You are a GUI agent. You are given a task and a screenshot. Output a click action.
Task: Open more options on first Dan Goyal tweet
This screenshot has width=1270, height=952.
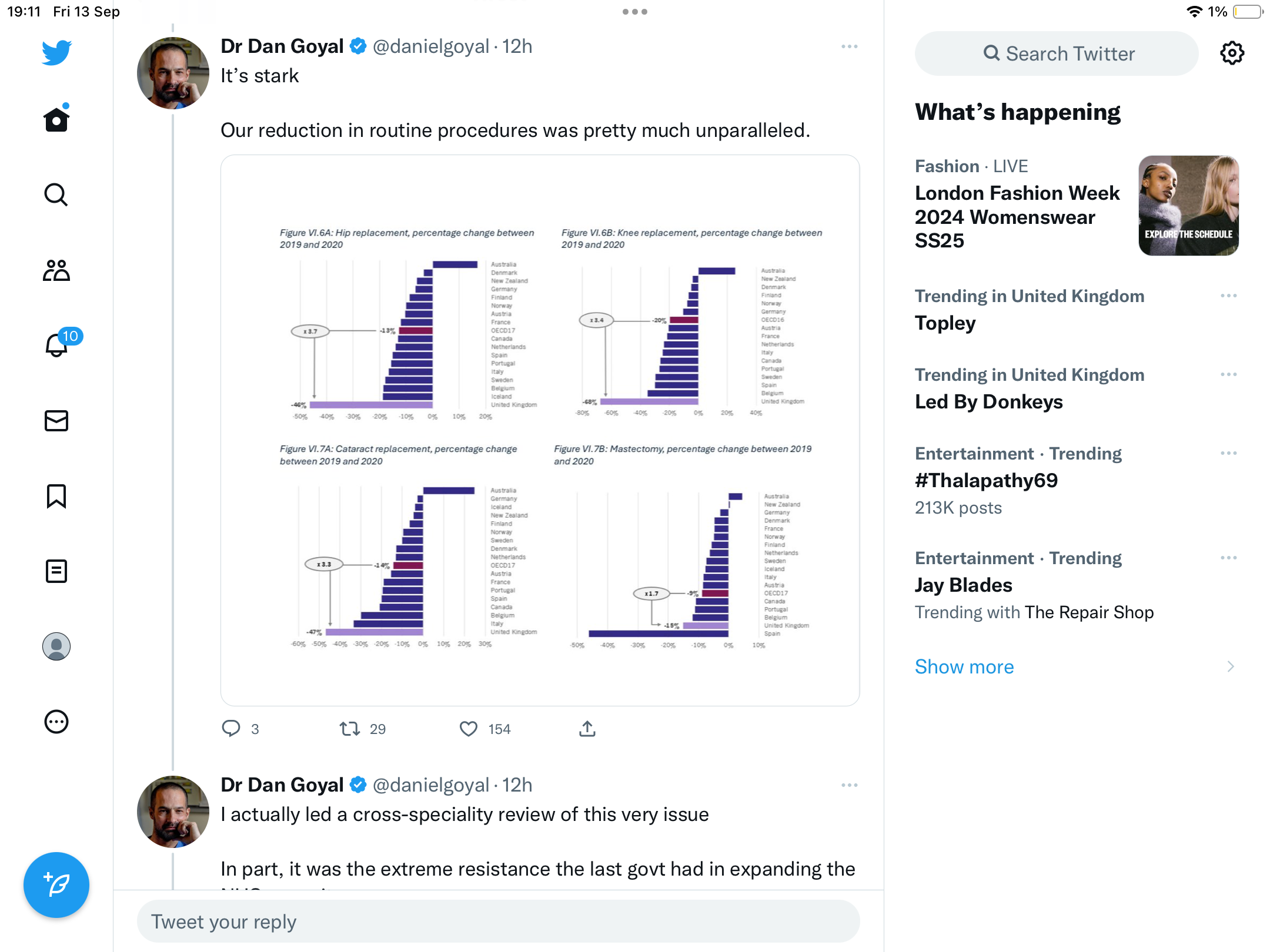point(850,46)
